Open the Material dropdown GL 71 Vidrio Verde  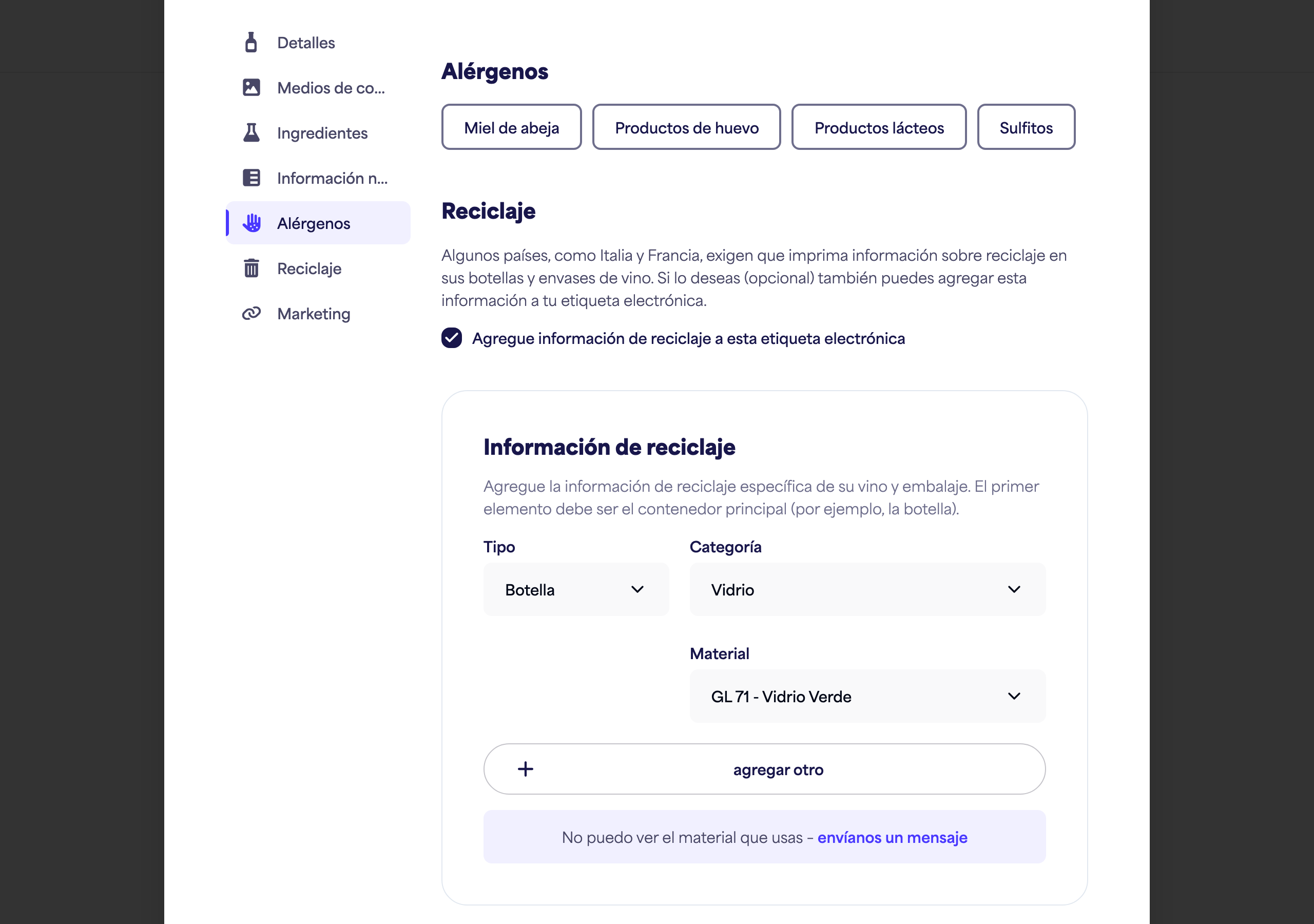pos(867,696)
